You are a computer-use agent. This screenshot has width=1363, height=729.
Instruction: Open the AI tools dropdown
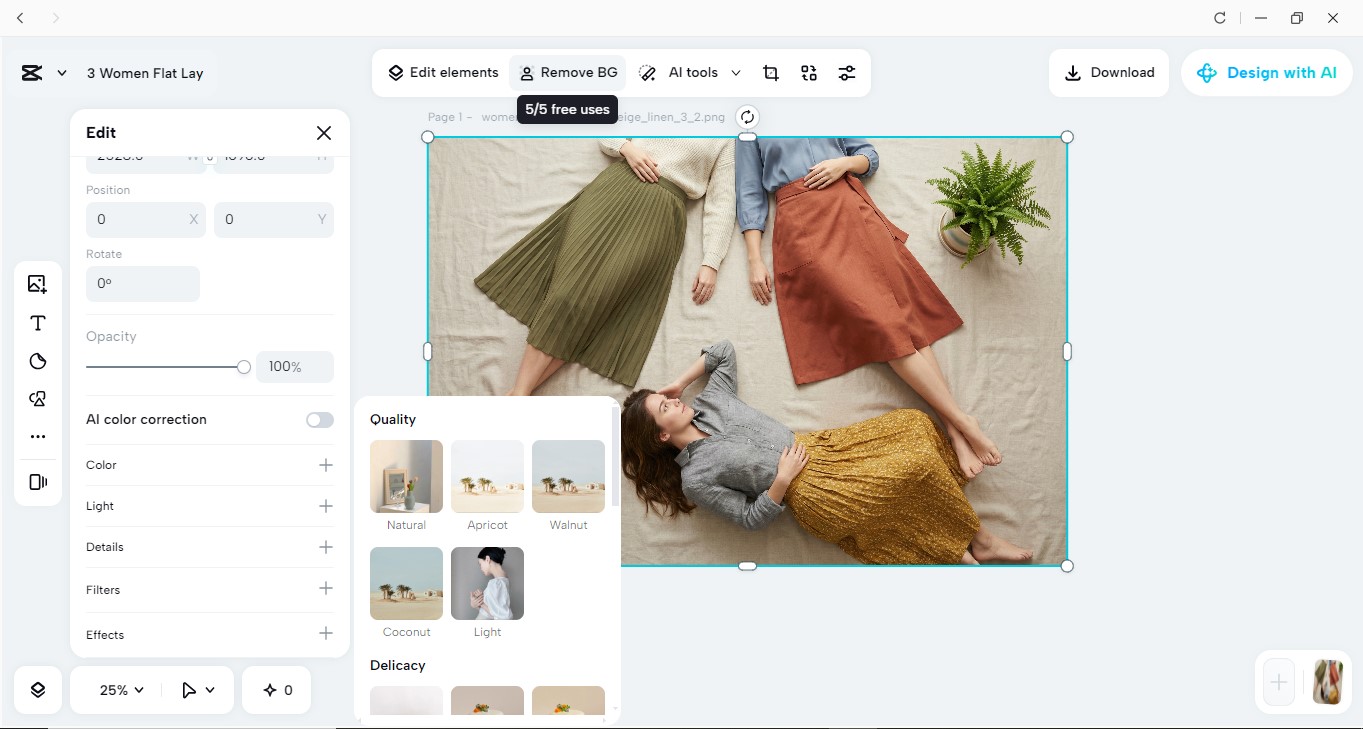click(x=694, y=72)
